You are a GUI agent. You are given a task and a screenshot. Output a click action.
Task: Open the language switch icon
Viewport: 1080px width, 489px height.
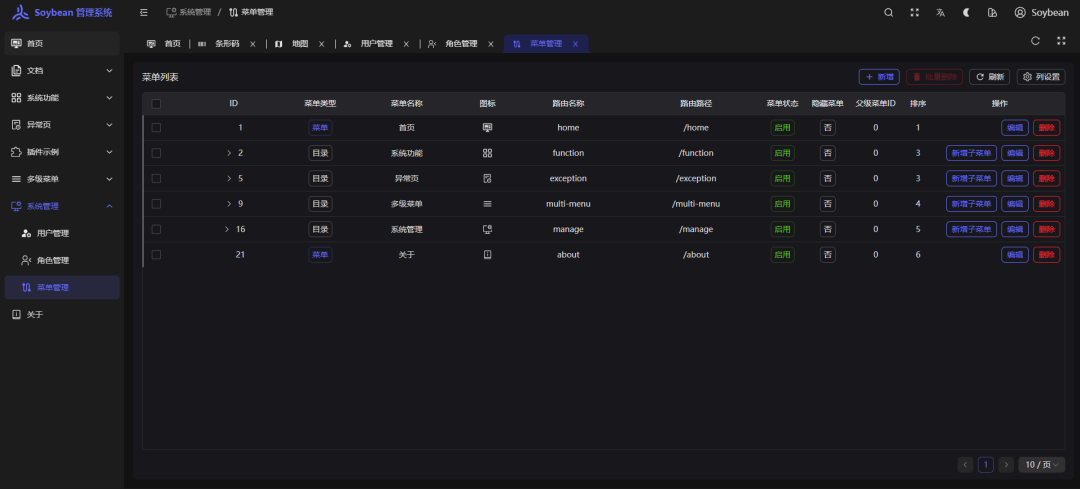[940, 13]
